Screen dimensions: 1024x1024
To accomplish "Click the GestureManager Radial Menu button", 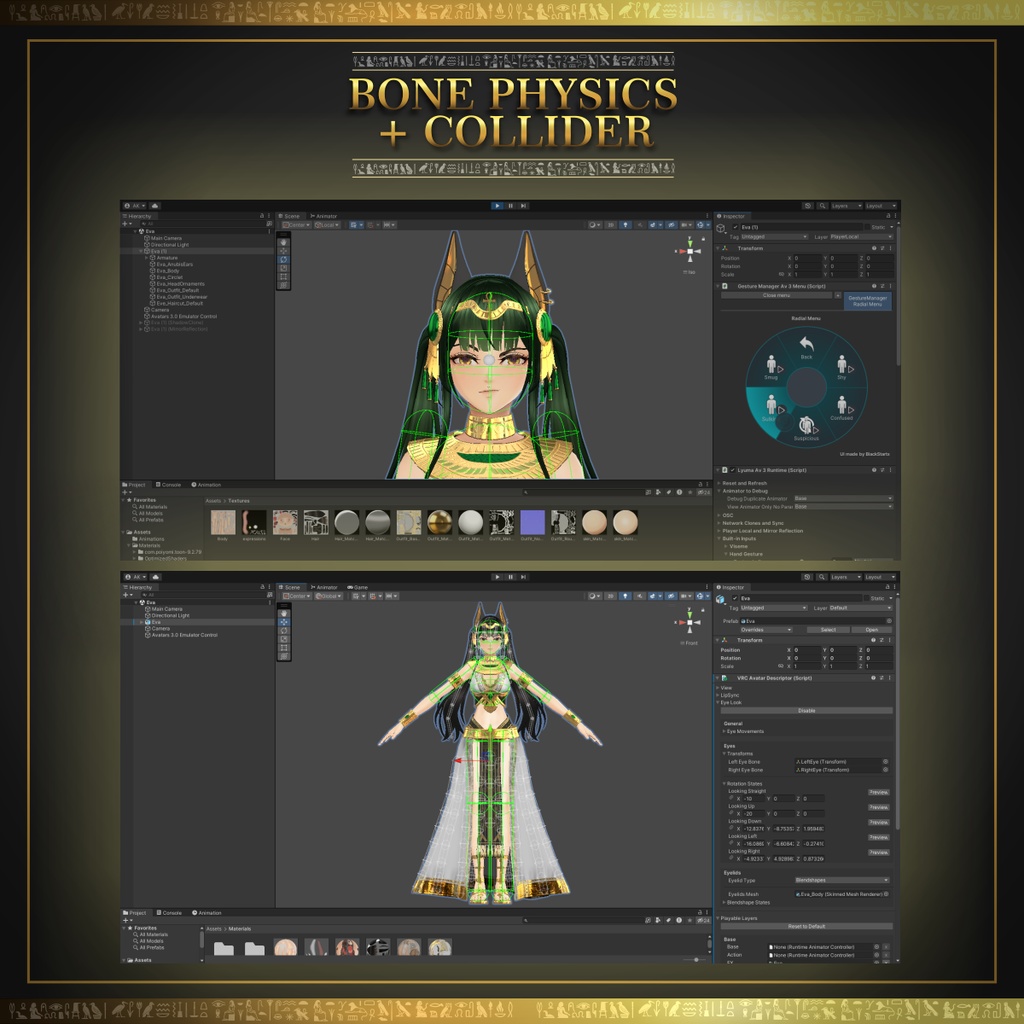I will coord(867,300).
